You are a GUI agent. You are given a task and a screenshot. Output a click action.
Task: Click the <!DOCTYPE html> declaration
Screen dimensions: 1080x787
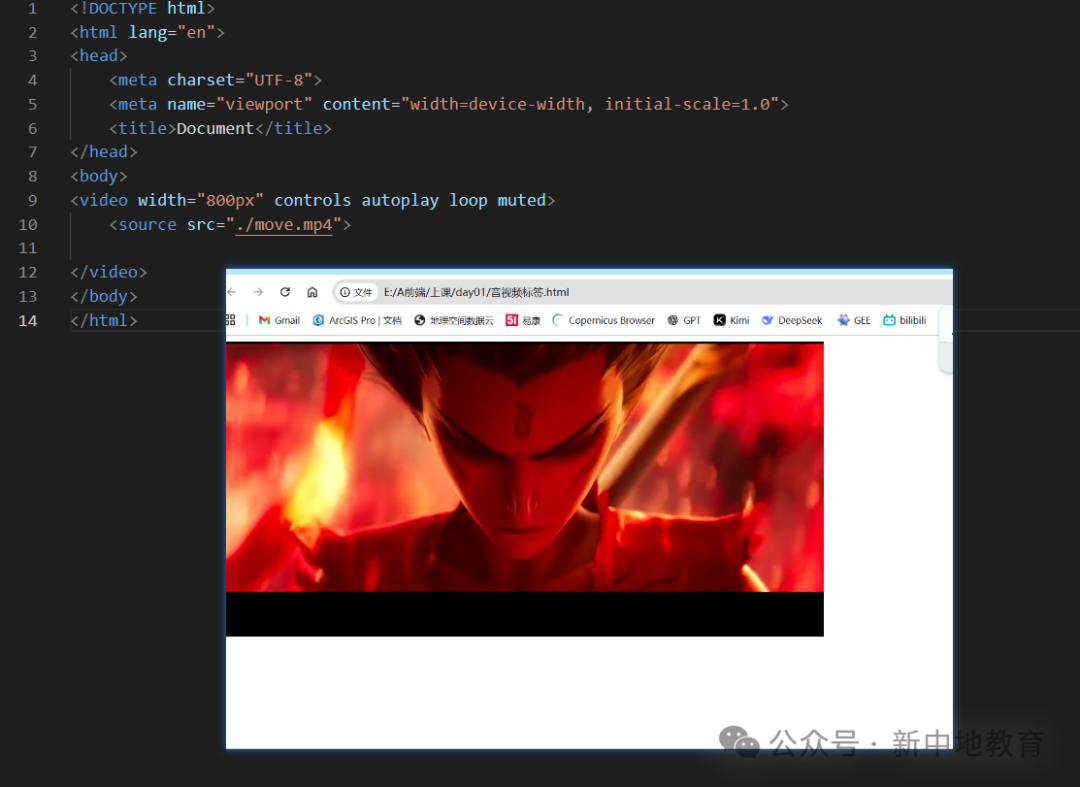tap(143, 8)
